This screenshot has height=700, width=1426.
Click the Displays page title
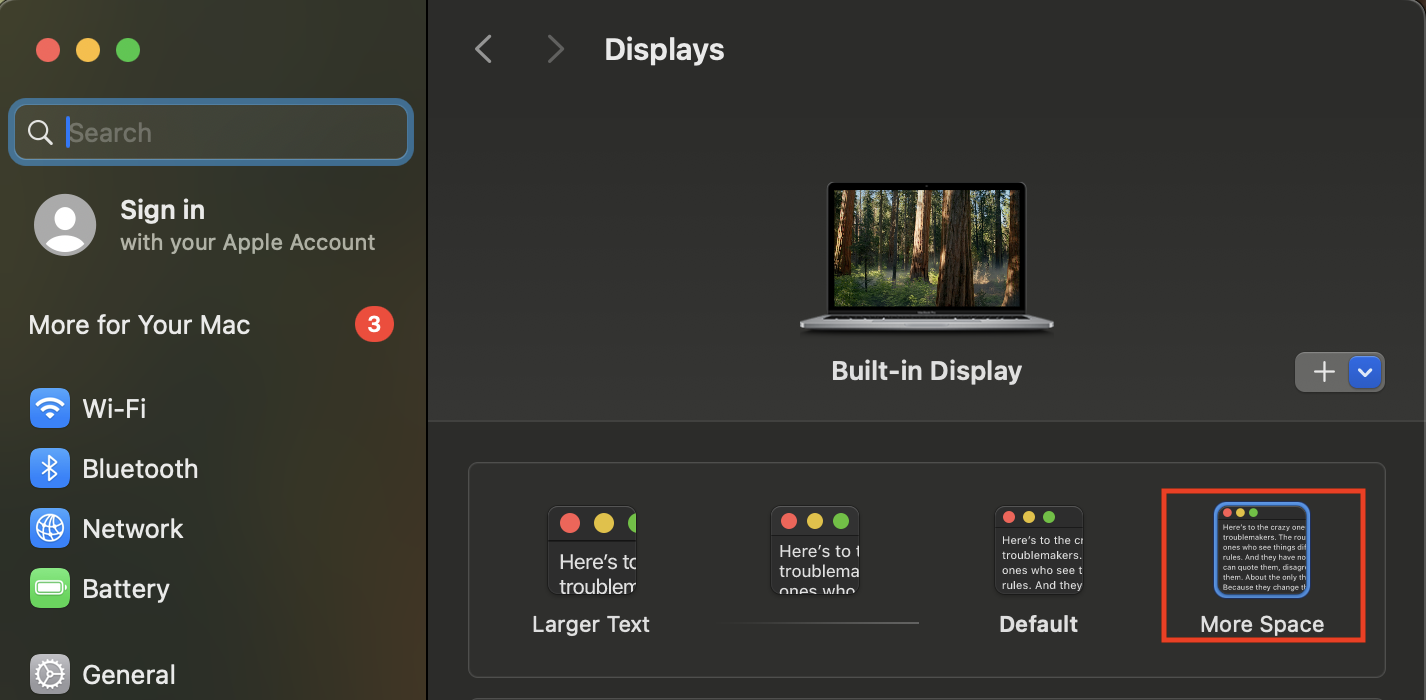click(664, 50)
